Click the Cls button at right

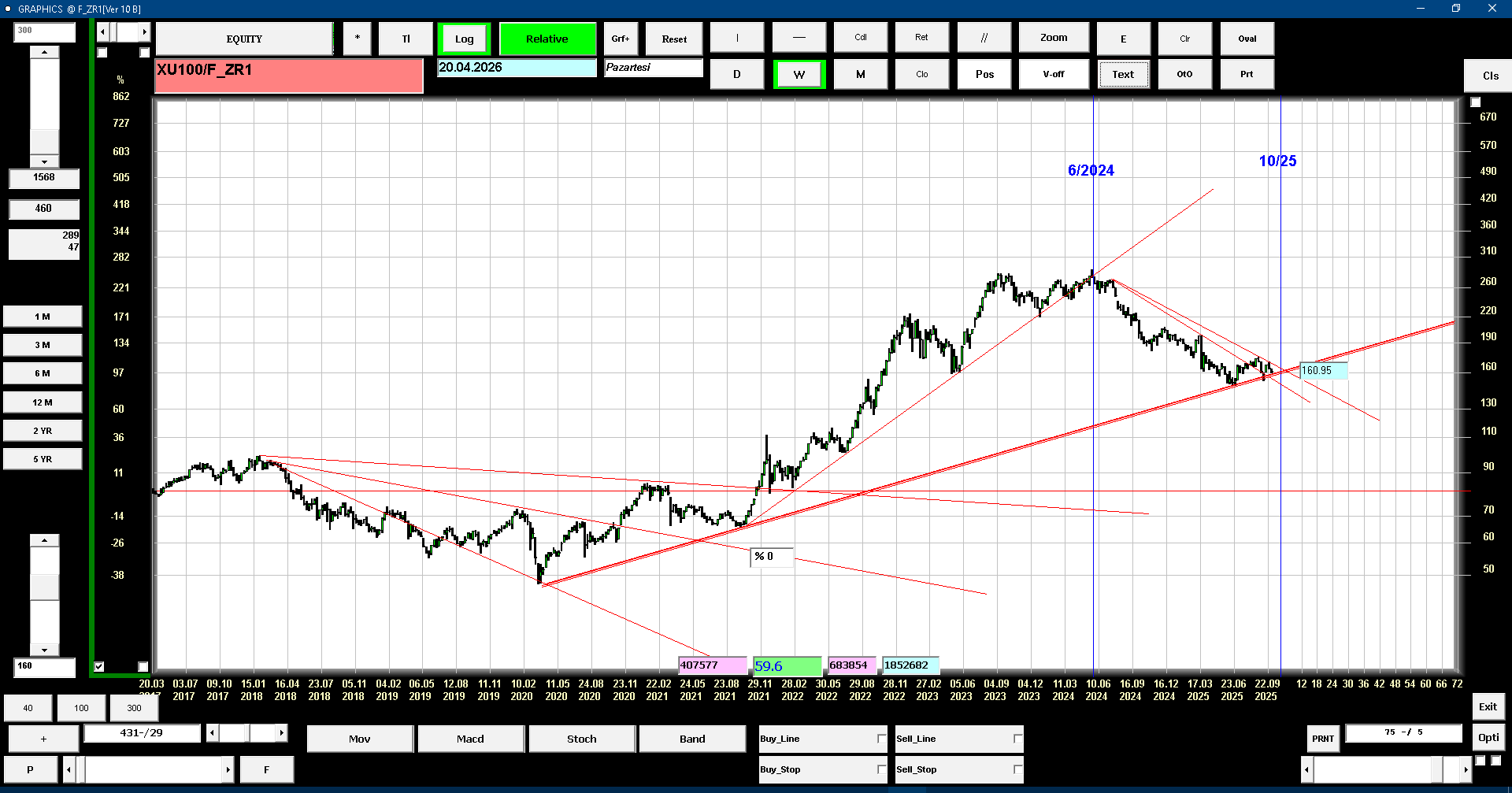click(1490, 76)
